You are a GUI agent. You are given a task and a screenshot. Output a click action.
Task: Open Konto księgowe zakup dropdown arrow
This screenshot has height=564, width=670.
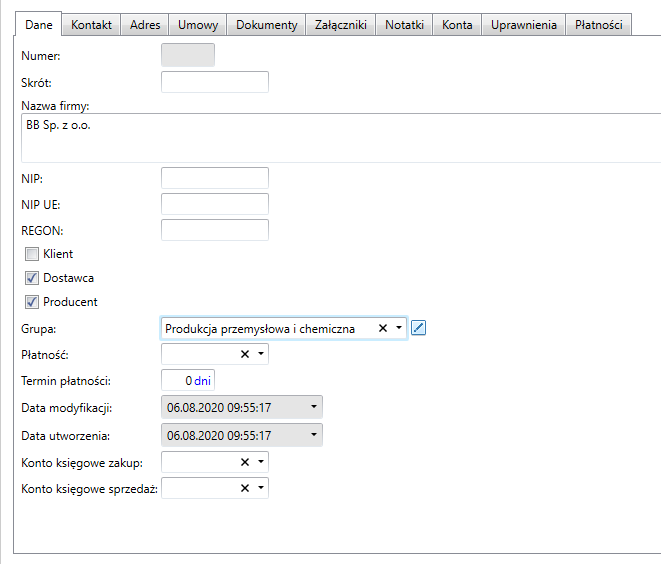pyautogui.click(x=261, y=462)
